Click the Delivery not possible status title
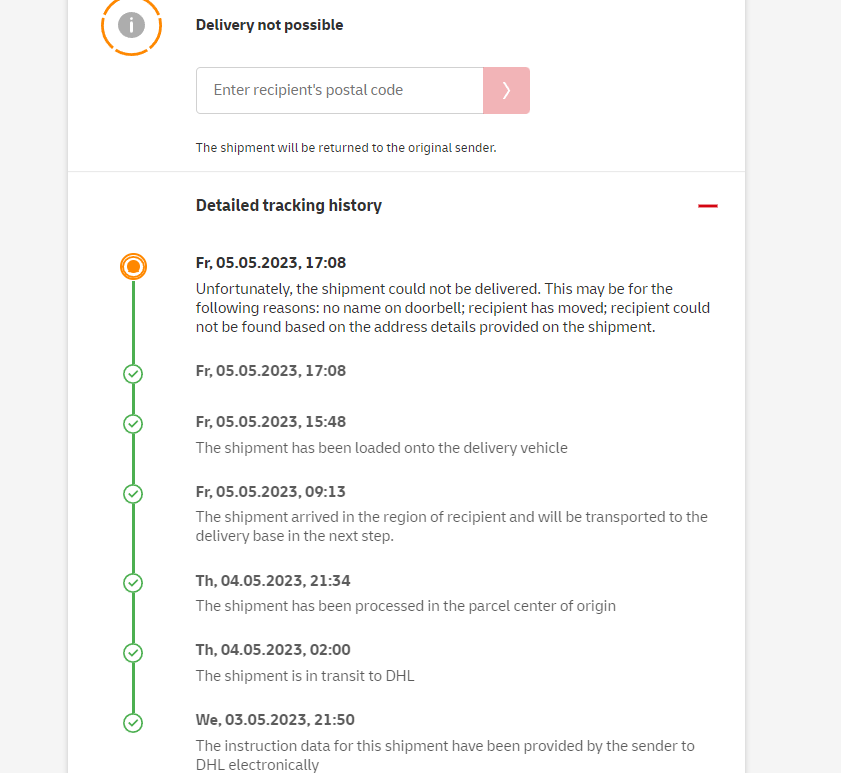 [x=269, y=25]
